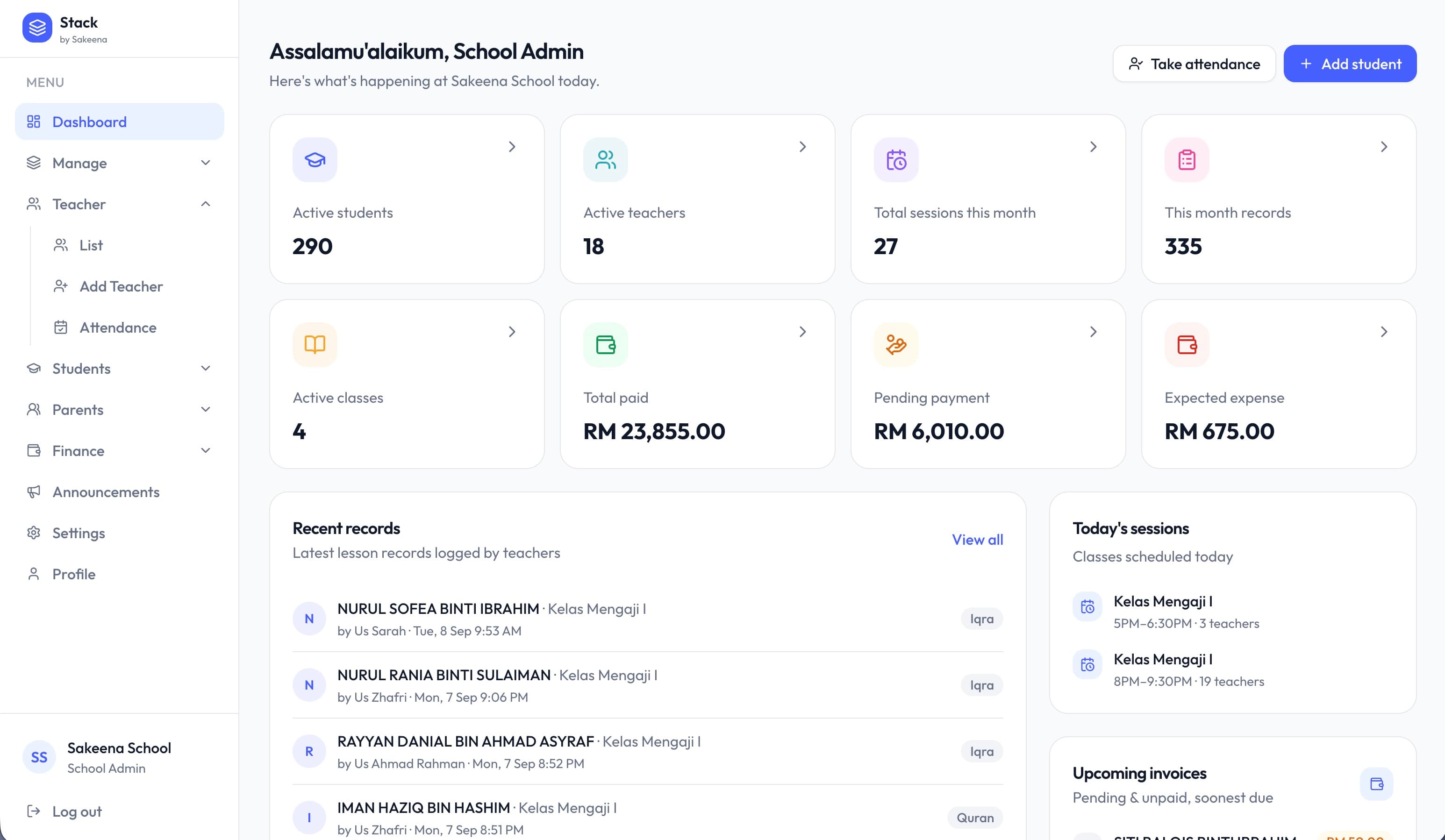The image size is (1445, 840).
Task: Click the This month records clipboard icon
Action: [x=1187, y=160]
